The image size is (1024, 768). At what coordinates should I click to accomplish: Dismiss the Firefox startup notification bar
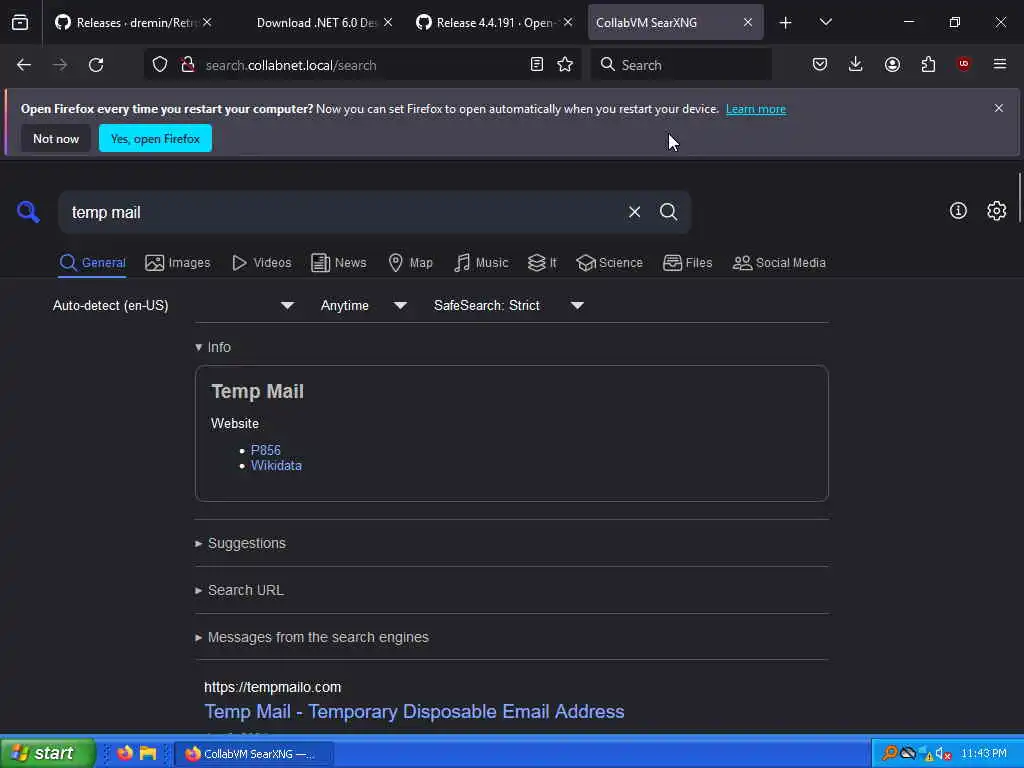998,108
